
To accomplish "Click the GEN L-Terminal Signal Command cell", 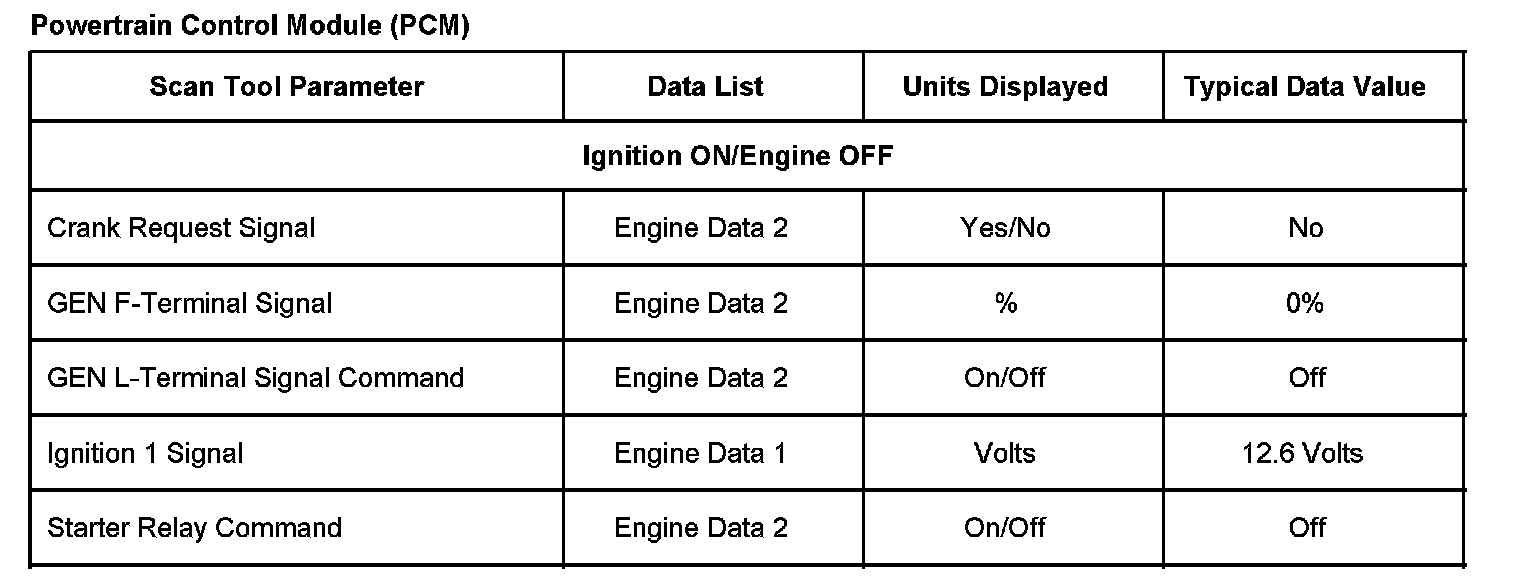I will click(255, 378).
